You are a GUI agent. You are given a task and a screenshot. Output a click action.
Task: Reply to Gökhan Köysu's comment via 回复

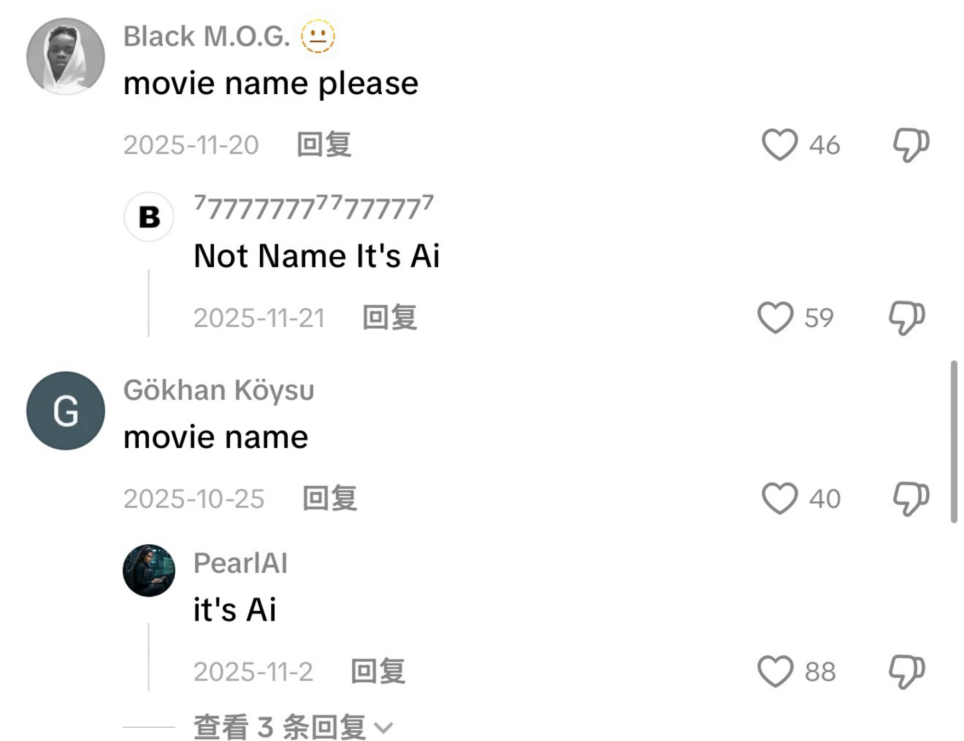[x=330, y=498]
